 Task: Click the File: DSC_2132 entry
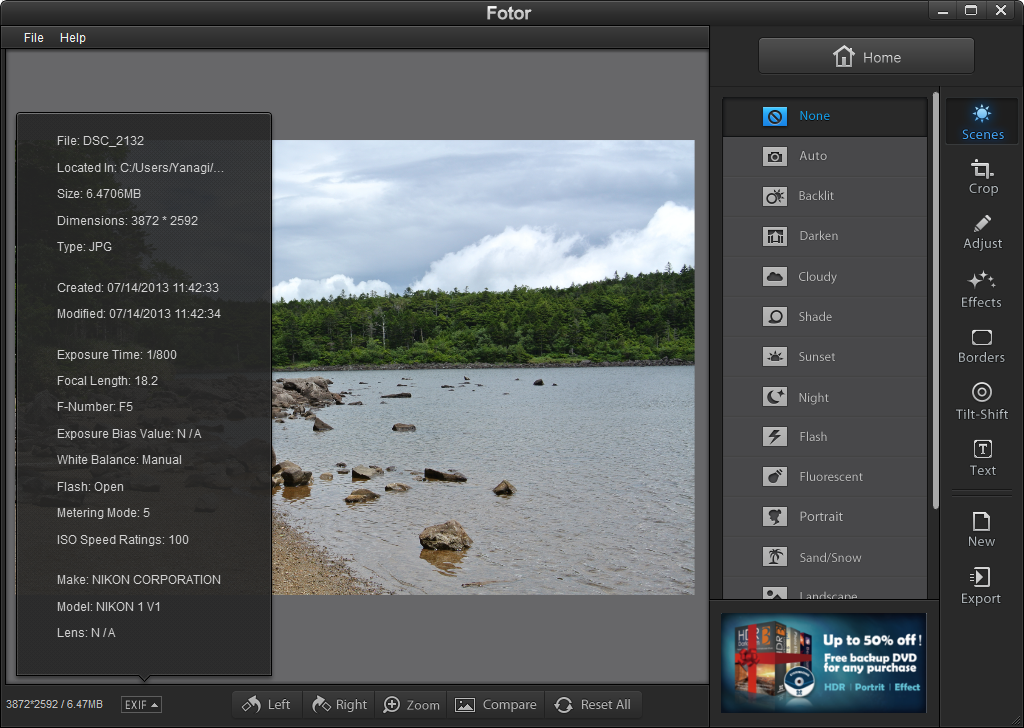pyautogui.click(x=100, y=141)
